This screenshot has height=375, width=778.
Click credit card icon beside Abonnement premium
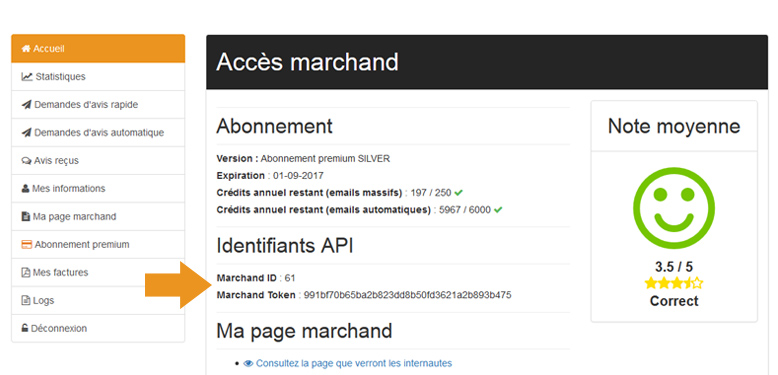coord(27,245)
